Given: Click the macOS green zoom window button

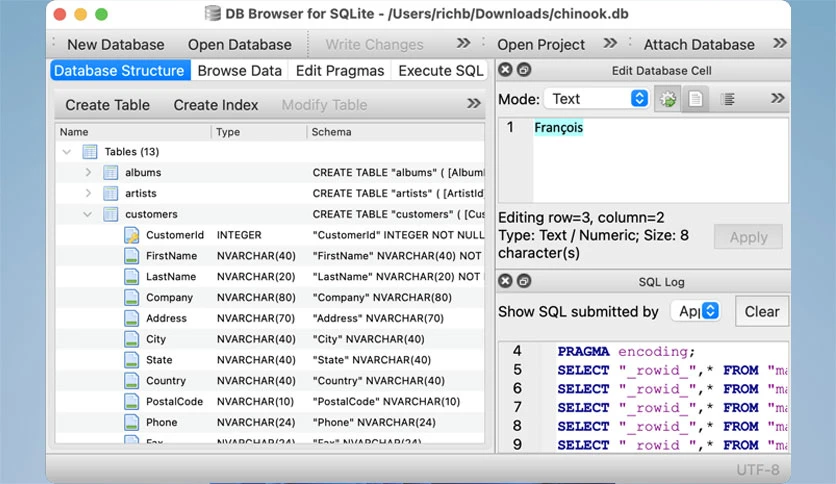Looking at the screenshot, I should coord(101,14).
